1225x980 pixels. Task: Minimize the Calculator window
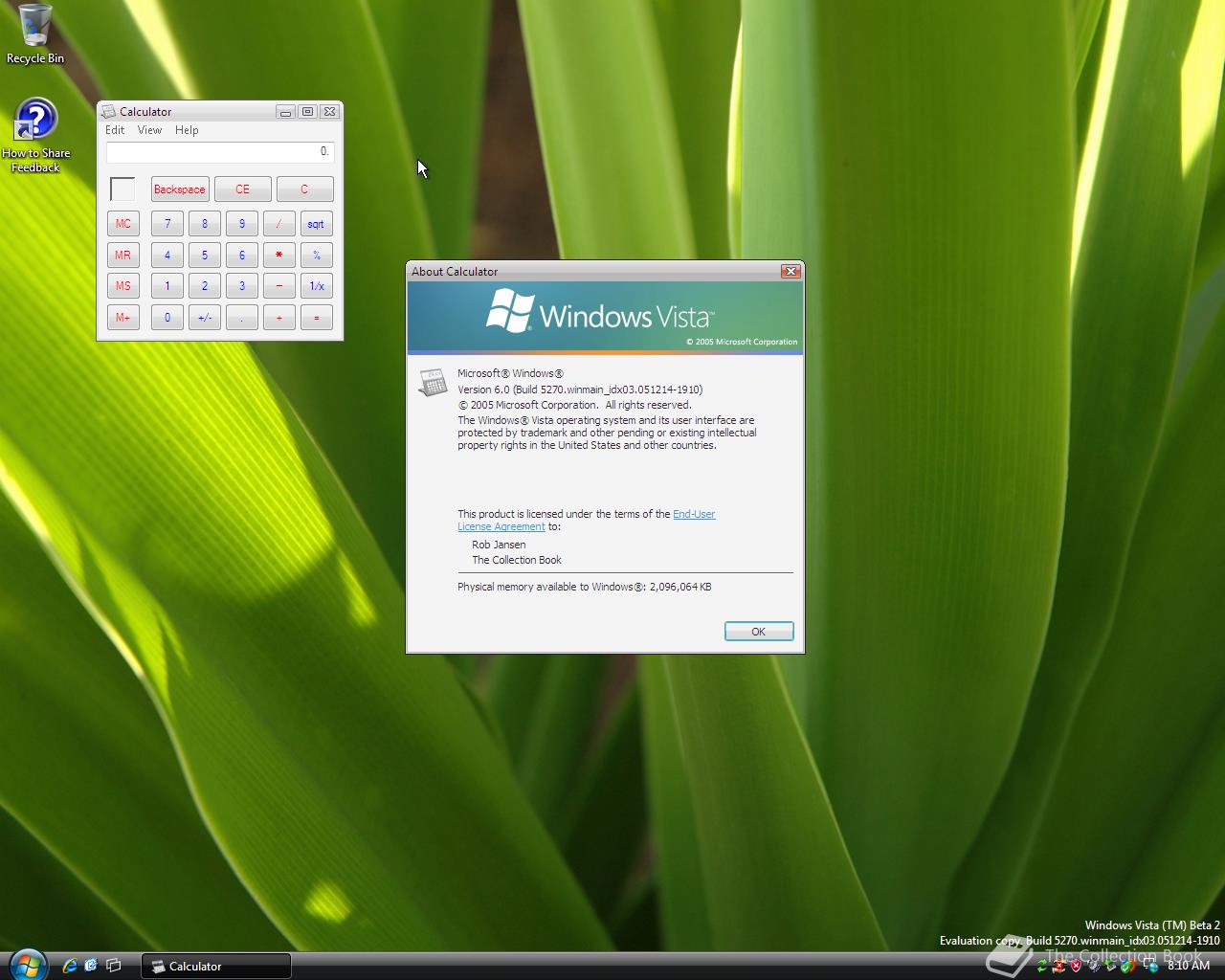[x=285, y=112]
